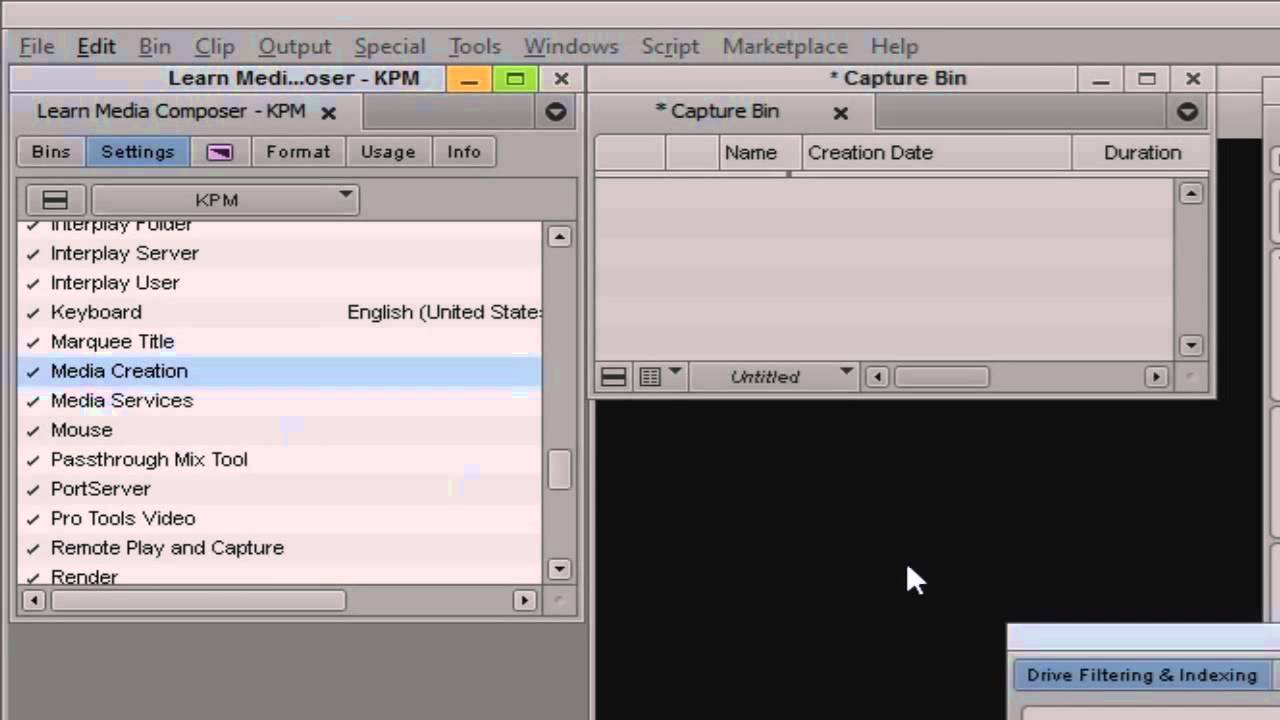Open the Script menu

pyautogui.click(x=670, y=46)
